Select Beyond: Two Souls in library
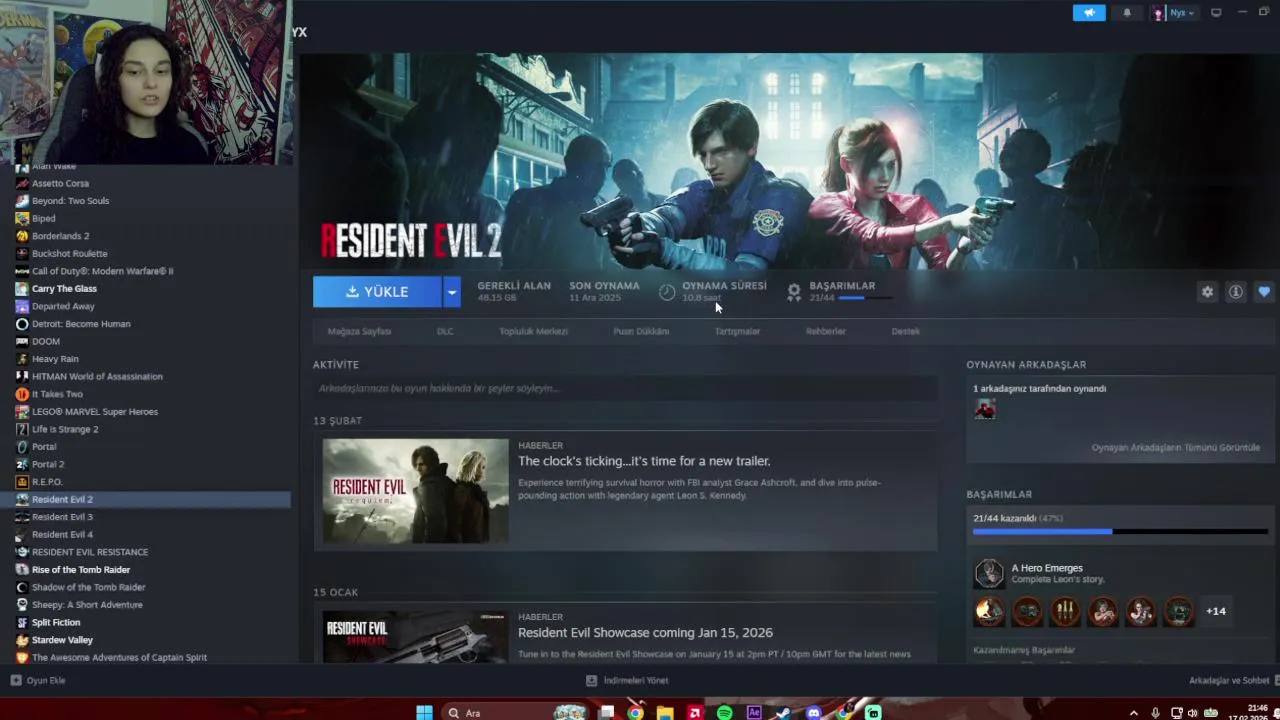 [x=70, y=201]
